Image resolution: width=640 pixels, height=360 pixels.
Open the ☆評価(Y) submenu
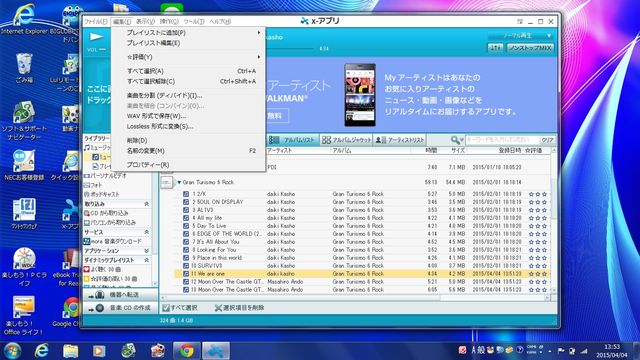coord(188,57)
